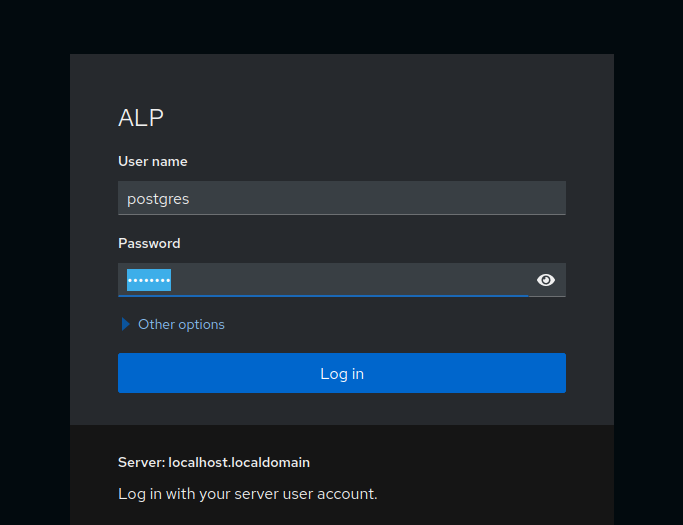Select the ALP heading text
Image resolution: width=683 pixels, height=525 pixels.
point(141,118)
